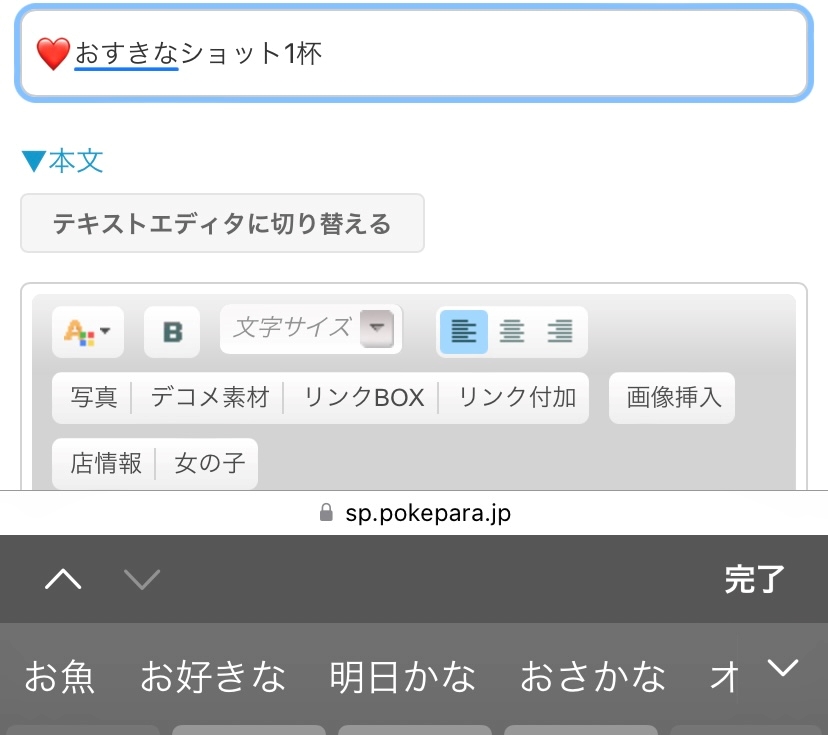
Task: Click the 女の子 button
Action: point(208,464)
